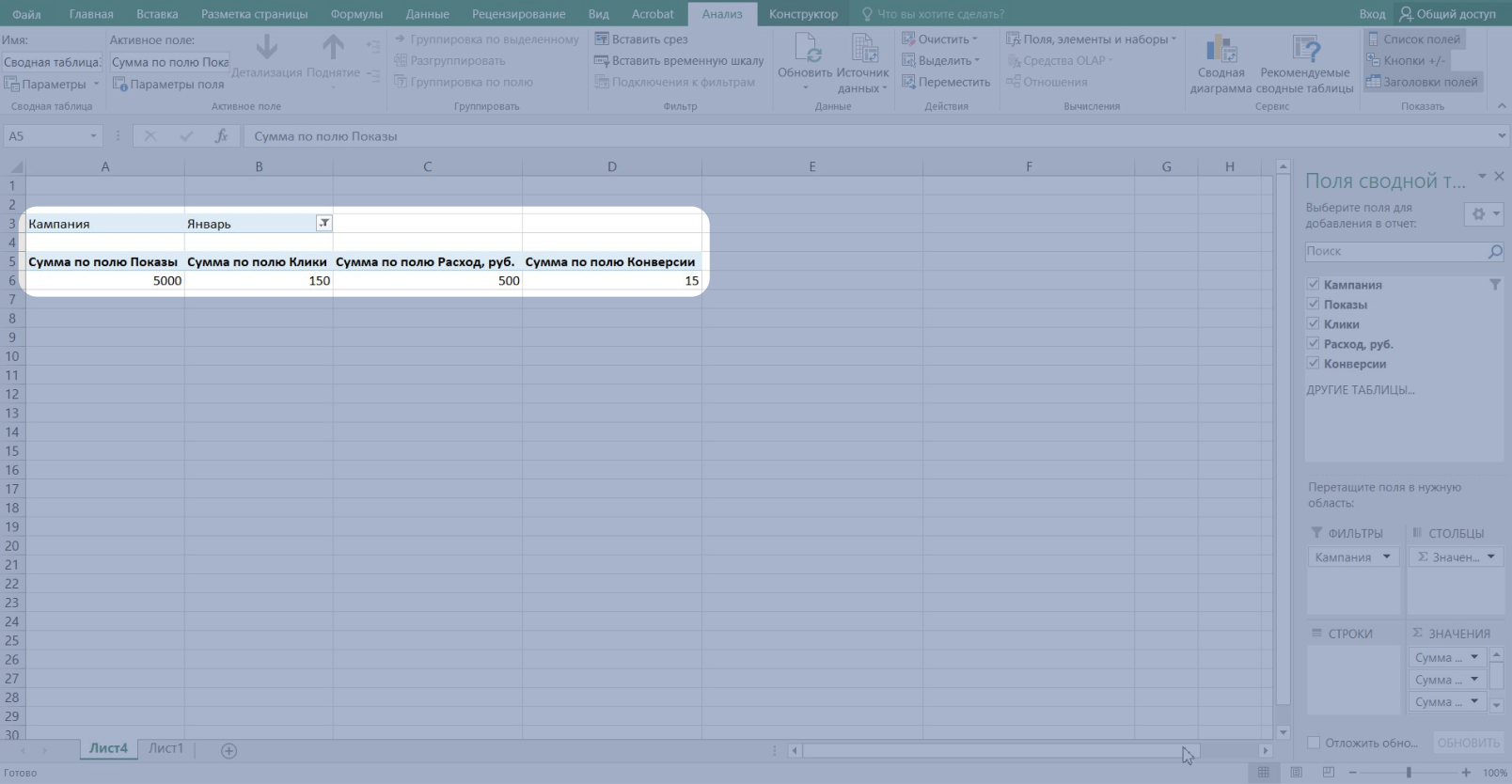Click the zoom slider handle
Viewport: 1512px width, 784px height.
(x=1409, y=773)
